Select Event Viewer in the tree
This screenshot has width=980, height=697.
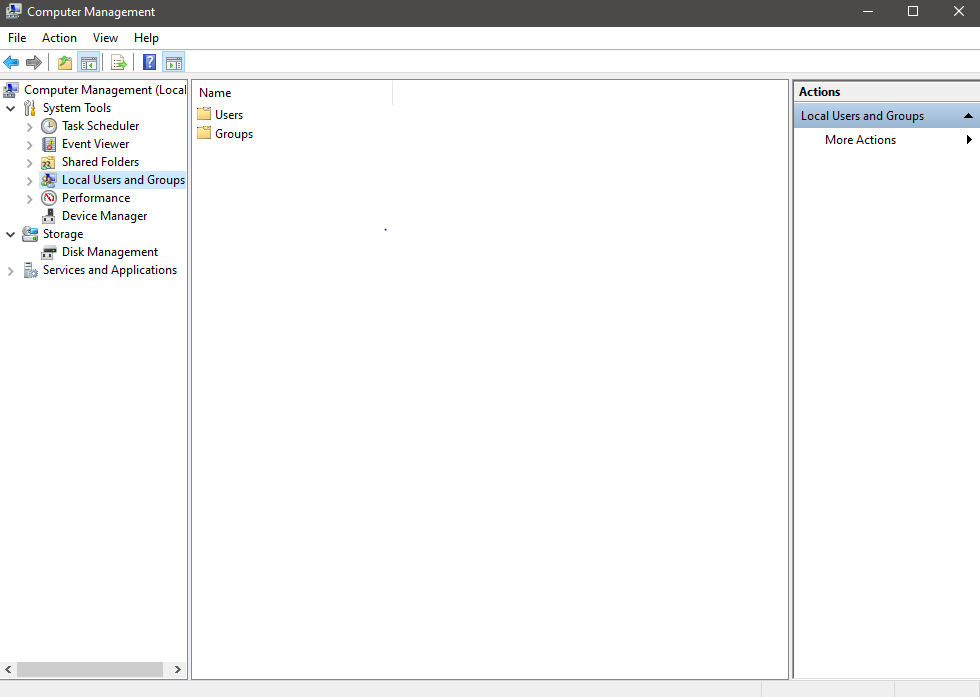click(96, 144)
